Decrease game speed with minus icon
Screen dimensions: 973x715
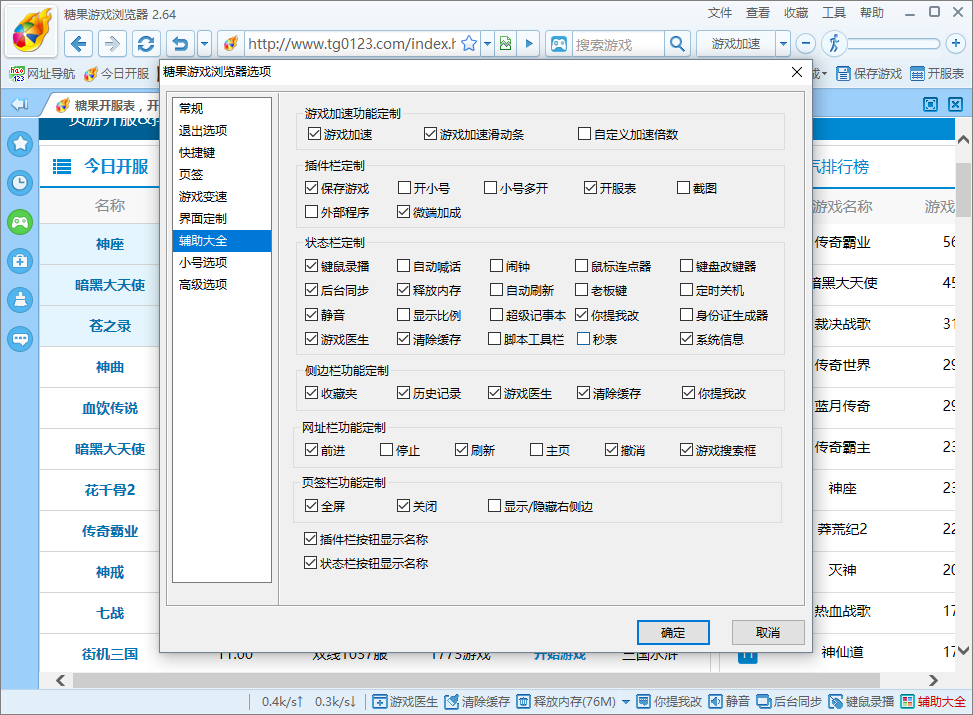coord(805,43)
